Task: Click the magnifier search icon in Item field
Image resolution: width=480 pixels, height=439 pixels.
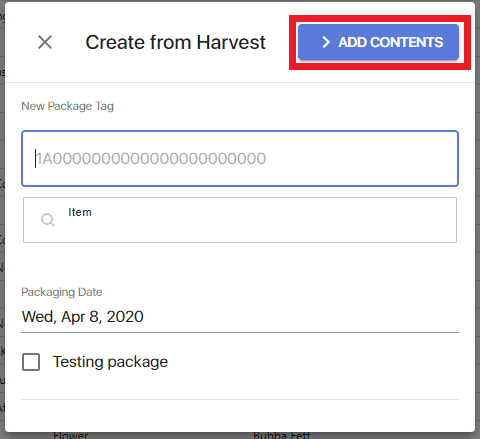Action: pyautogui.click(x=48, y=220)
